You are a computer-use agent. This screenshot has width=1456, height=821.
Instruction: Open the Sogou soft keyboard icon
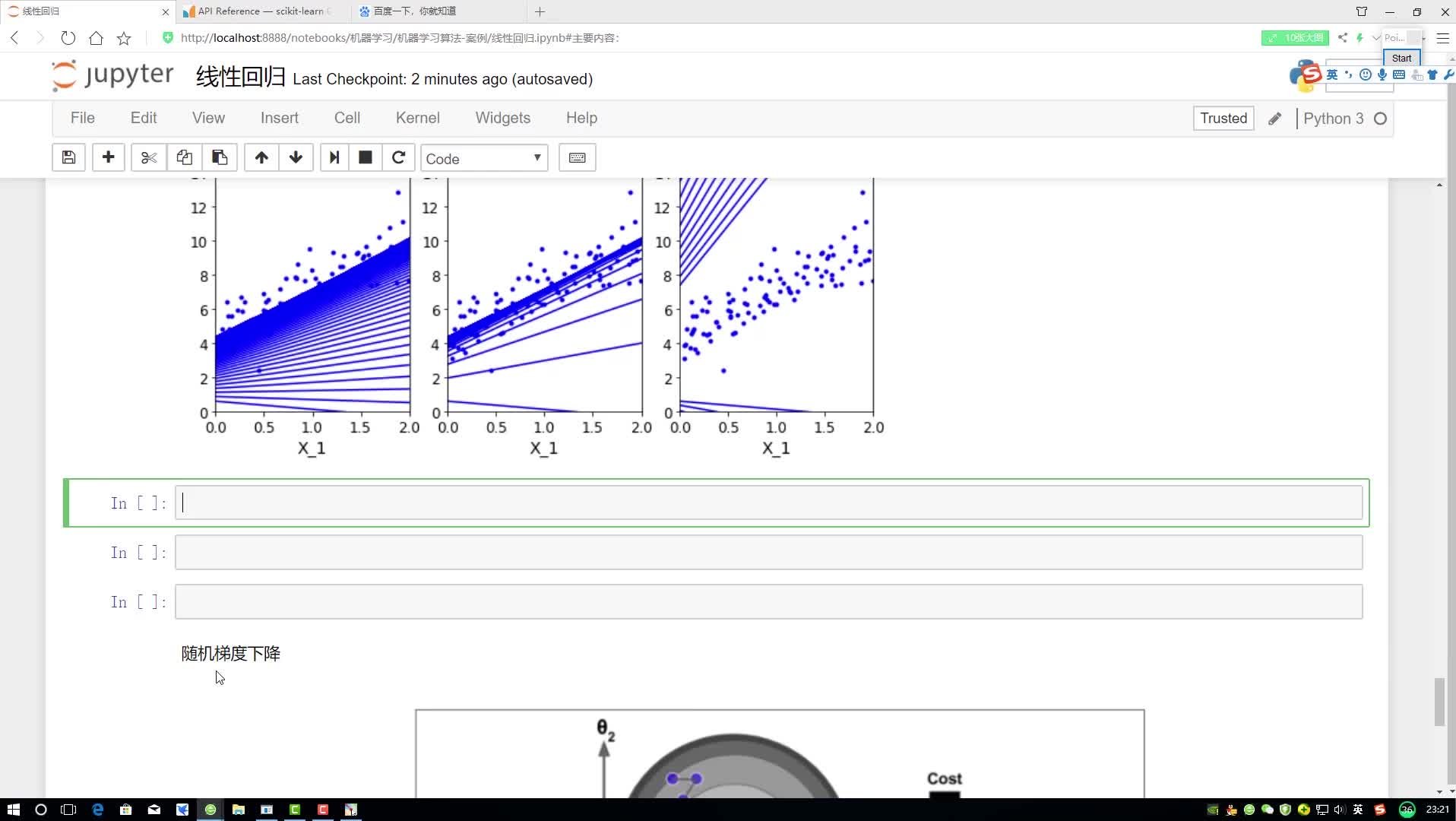tap(1398, 74)
